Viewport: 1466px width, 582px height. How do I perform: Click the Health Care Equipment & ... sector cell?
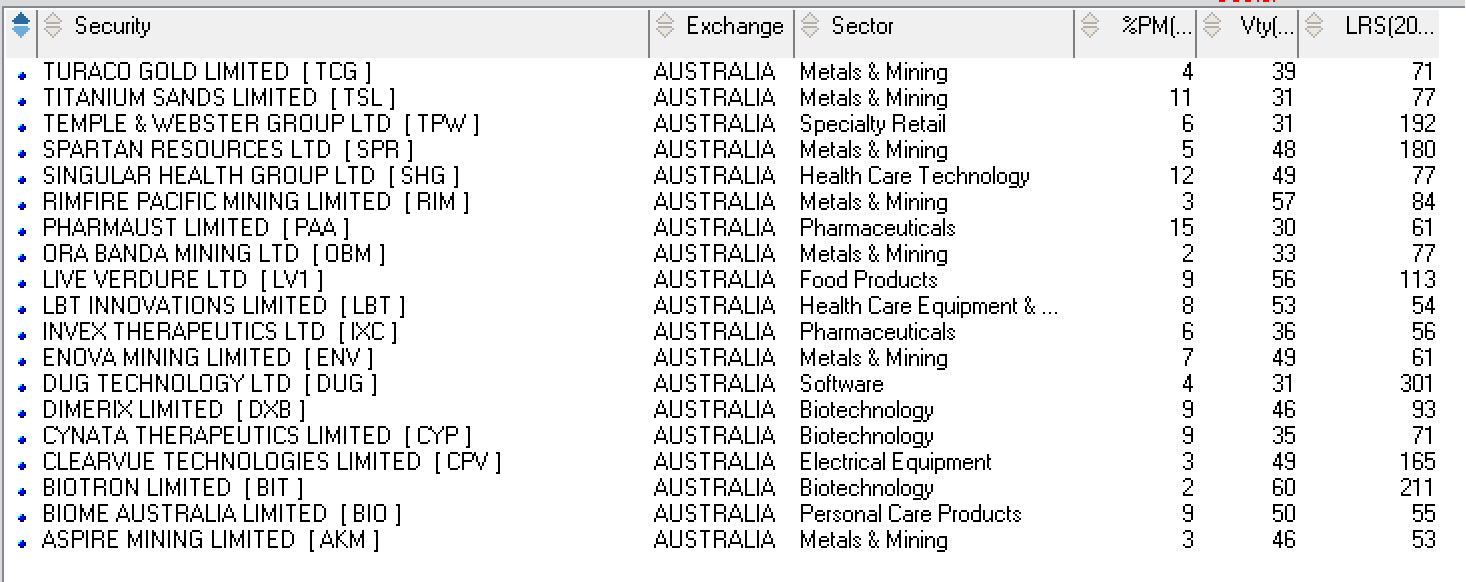pyautogui.click(x=929, y=306)
